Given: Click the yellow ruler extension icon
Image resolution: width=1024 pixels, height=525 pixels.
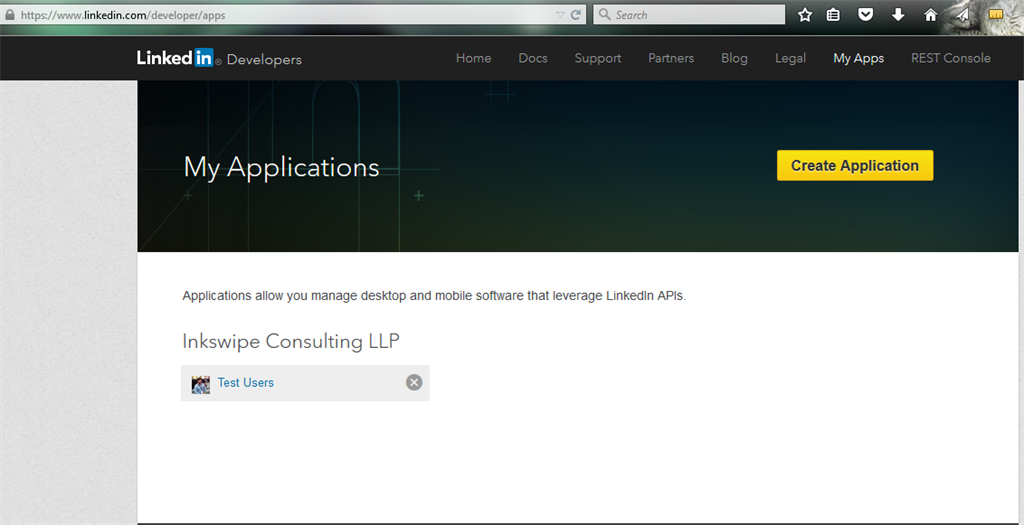Looking at the screenshot, I should pyautogui.click(x=995, y=14).
